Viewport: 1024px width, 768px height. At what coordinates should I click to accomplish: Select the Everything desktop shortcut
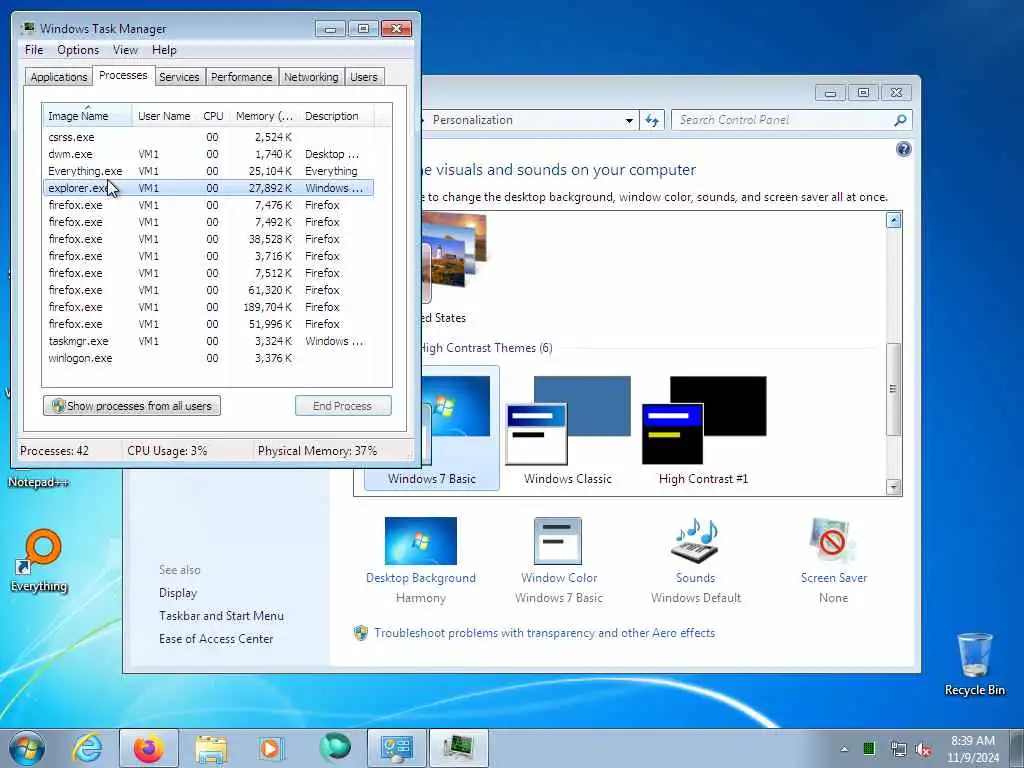tap(39, 560)
